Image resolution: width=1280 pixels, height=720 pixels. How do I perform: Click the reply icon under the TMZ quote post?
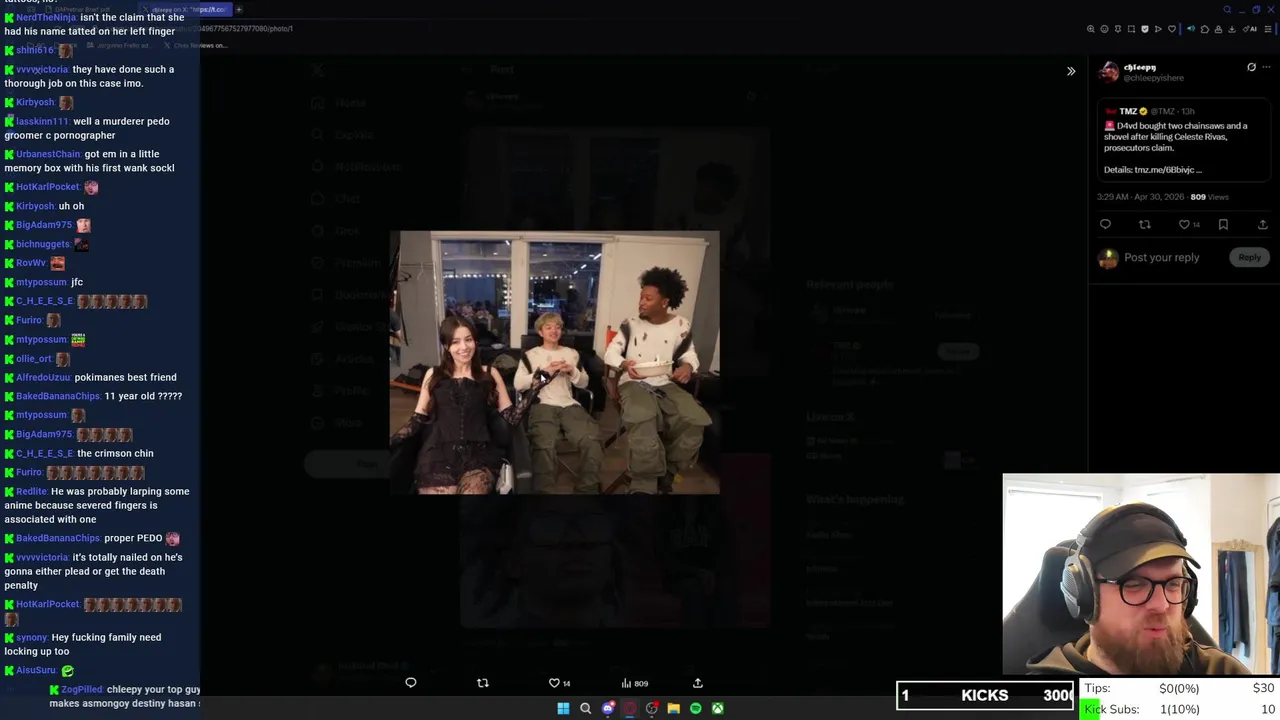tap(1105, 225)
